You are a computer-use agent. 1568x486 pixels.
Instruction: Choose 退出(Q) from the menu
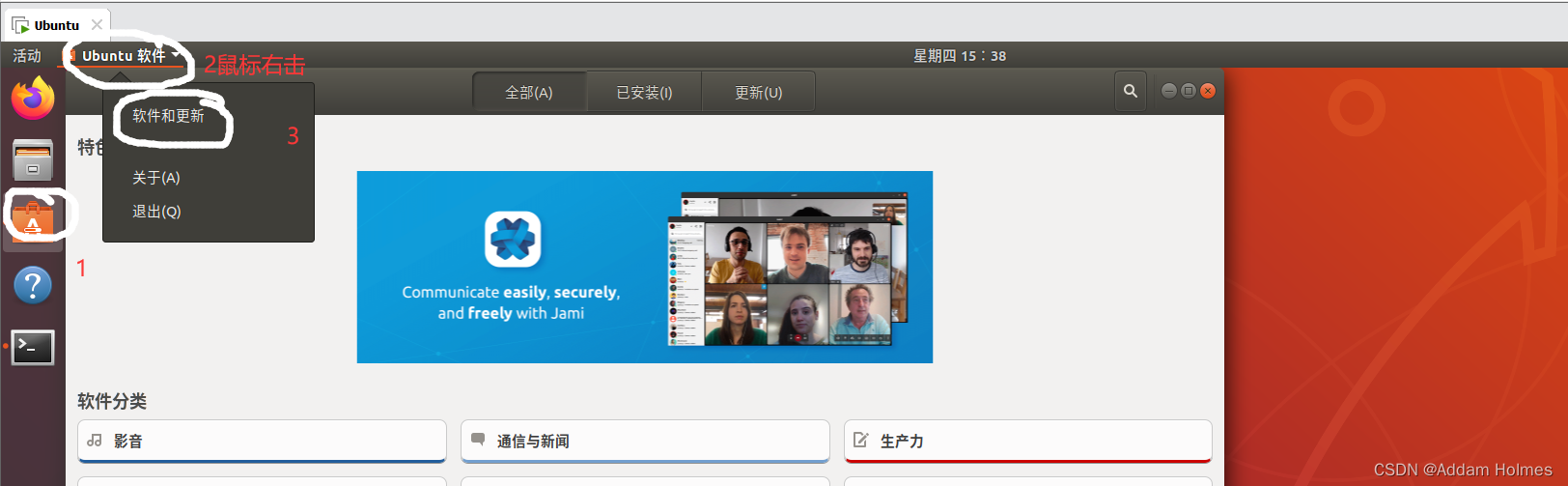pos(156,212)
